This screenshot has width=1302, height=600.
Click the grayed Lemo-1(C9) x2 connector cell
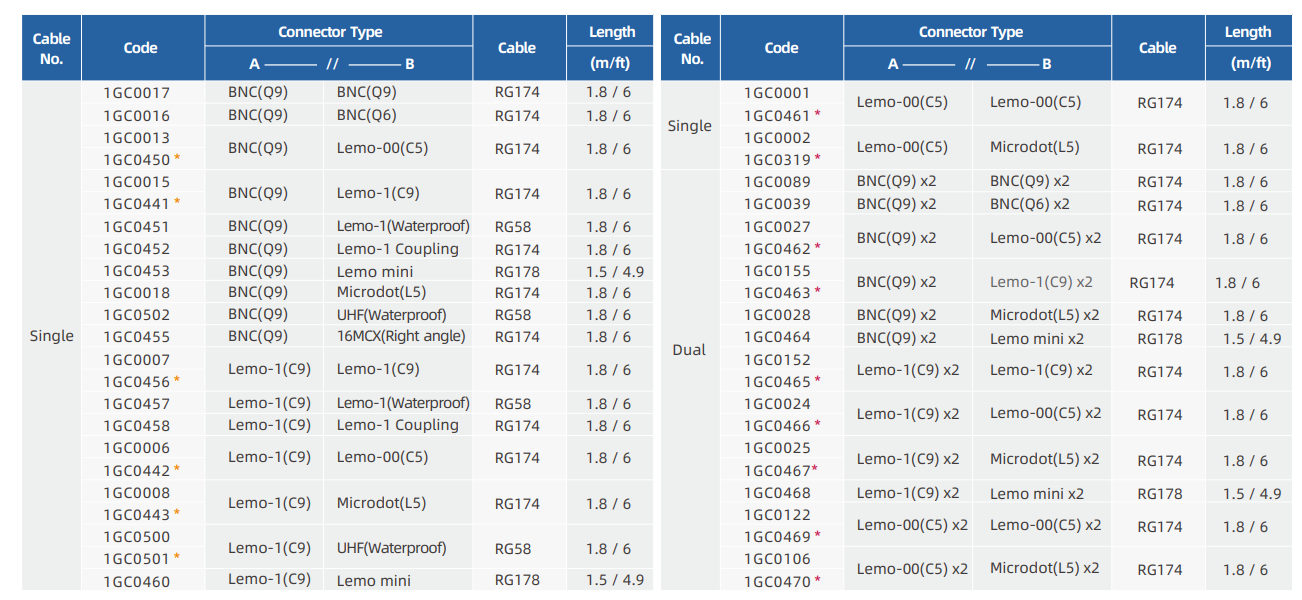tap(1041, 282)
